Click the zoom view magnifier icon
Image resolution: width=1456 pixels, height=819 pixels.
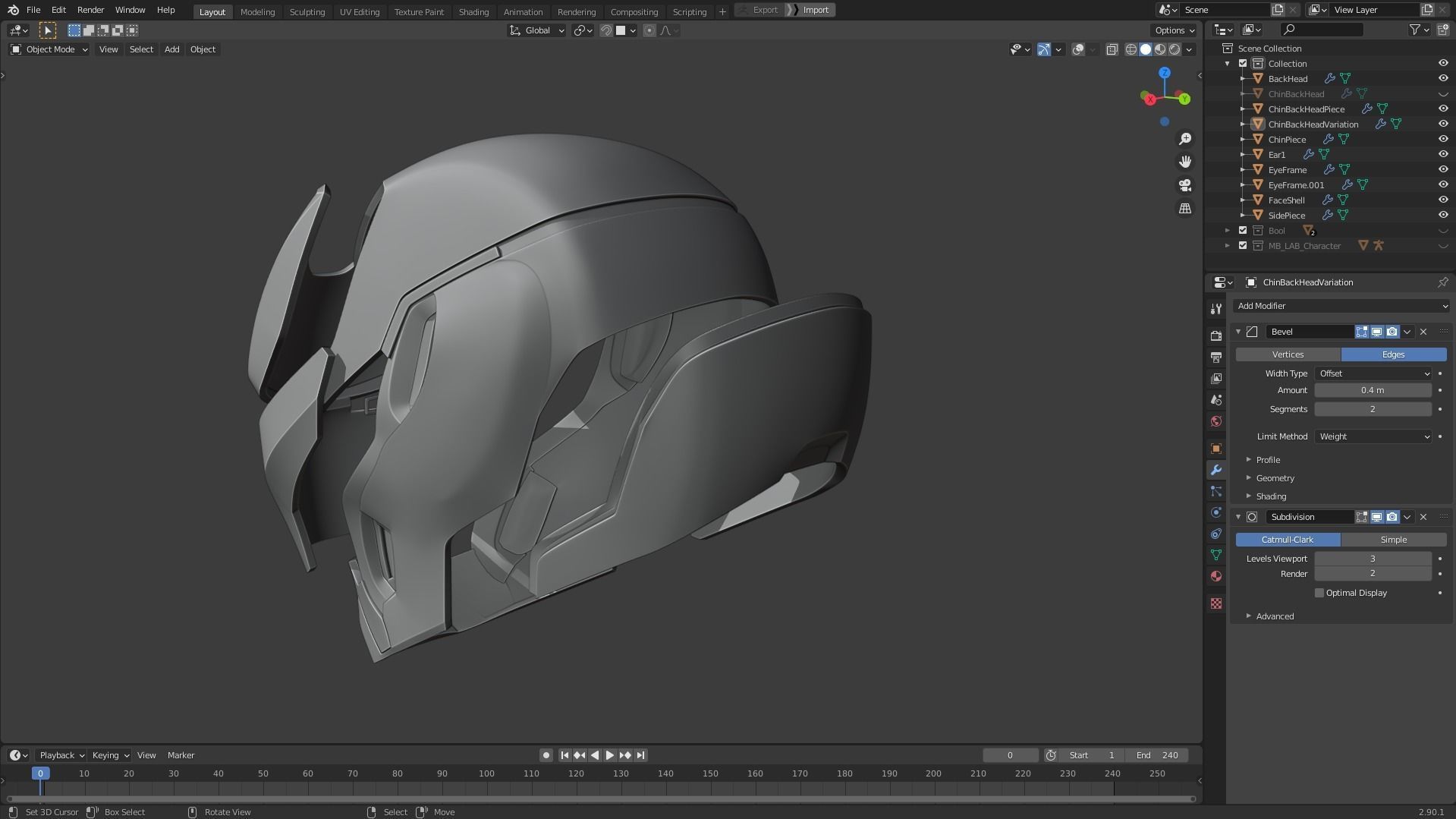pyautogui.click(x=1184, y=139)
